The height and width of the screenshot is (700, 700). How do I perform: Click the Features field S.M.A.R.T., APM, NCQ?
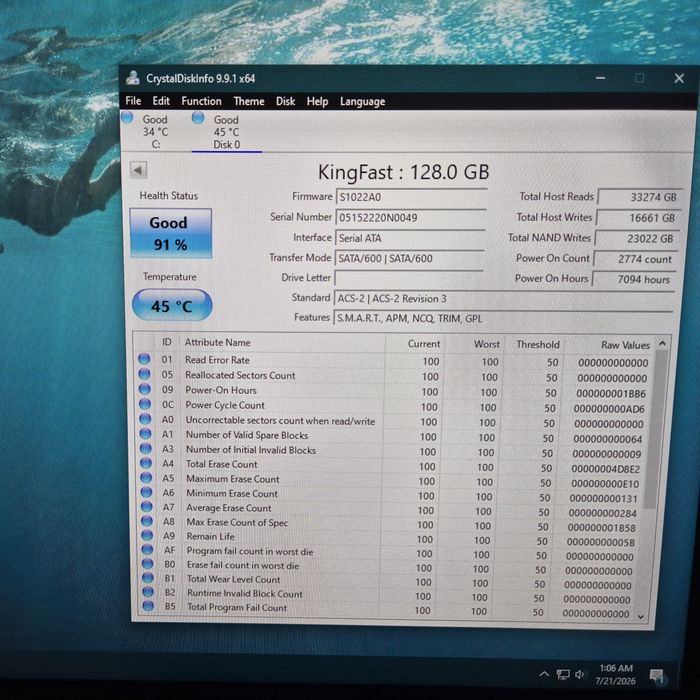503,318
